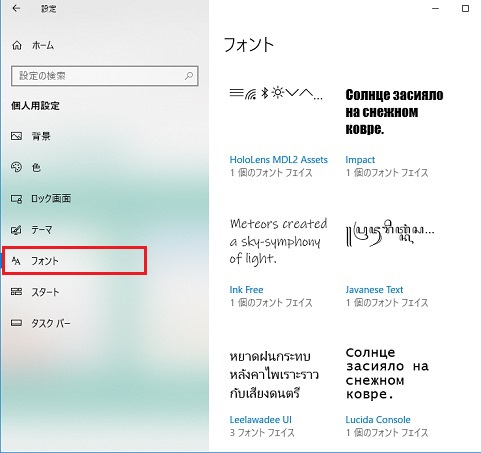481x453 pixels.
Task: Select the Javanese Text font link
Action: [x=374, y=290]
